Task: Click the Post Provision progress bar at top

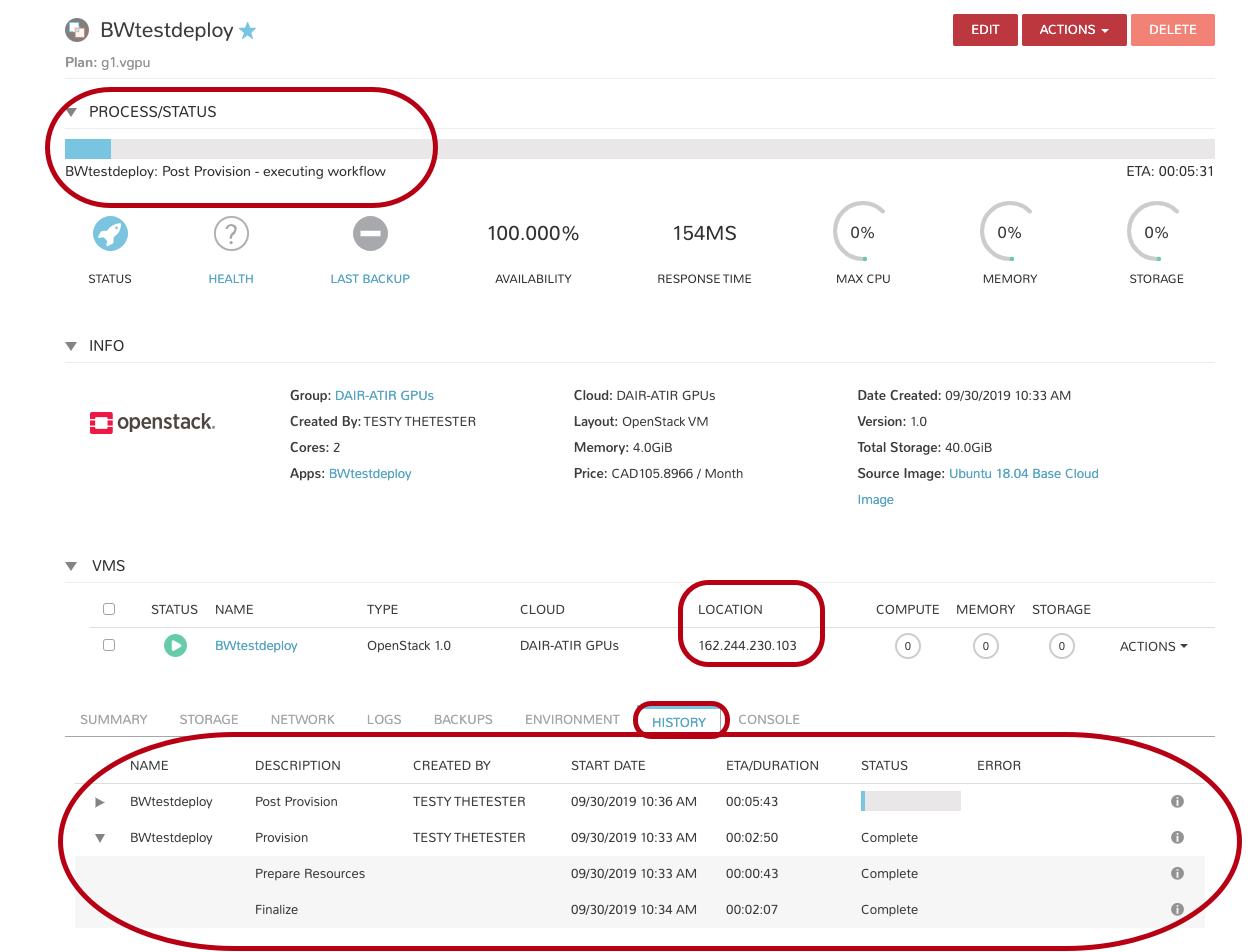Action: tap(639, 149)
